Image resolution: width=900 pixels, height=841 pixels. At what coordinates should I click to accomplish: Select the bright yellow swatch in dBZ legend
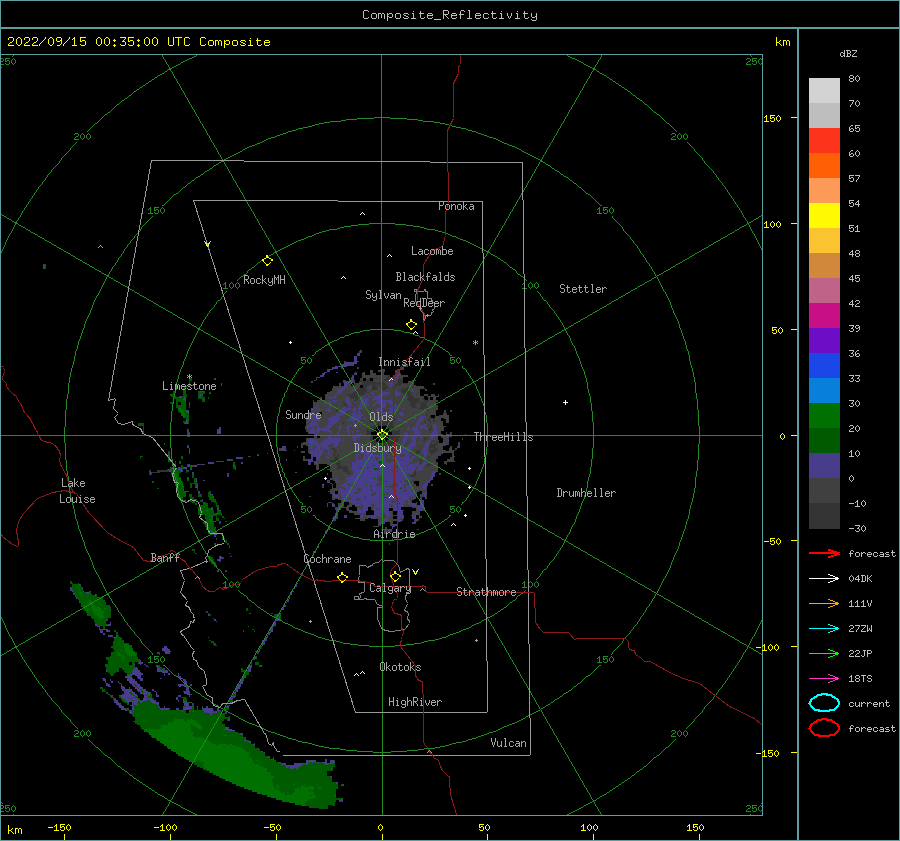click(824, 216)
